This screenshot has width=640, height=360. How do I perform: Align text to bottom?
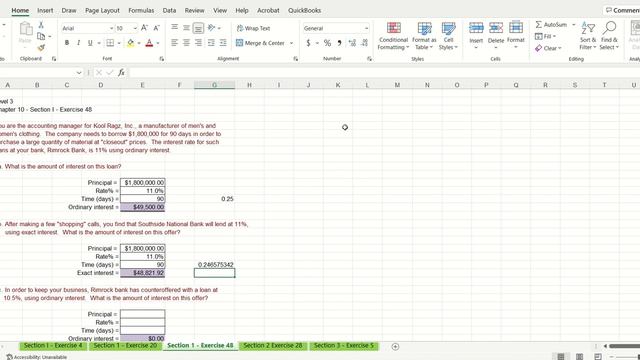198,28
